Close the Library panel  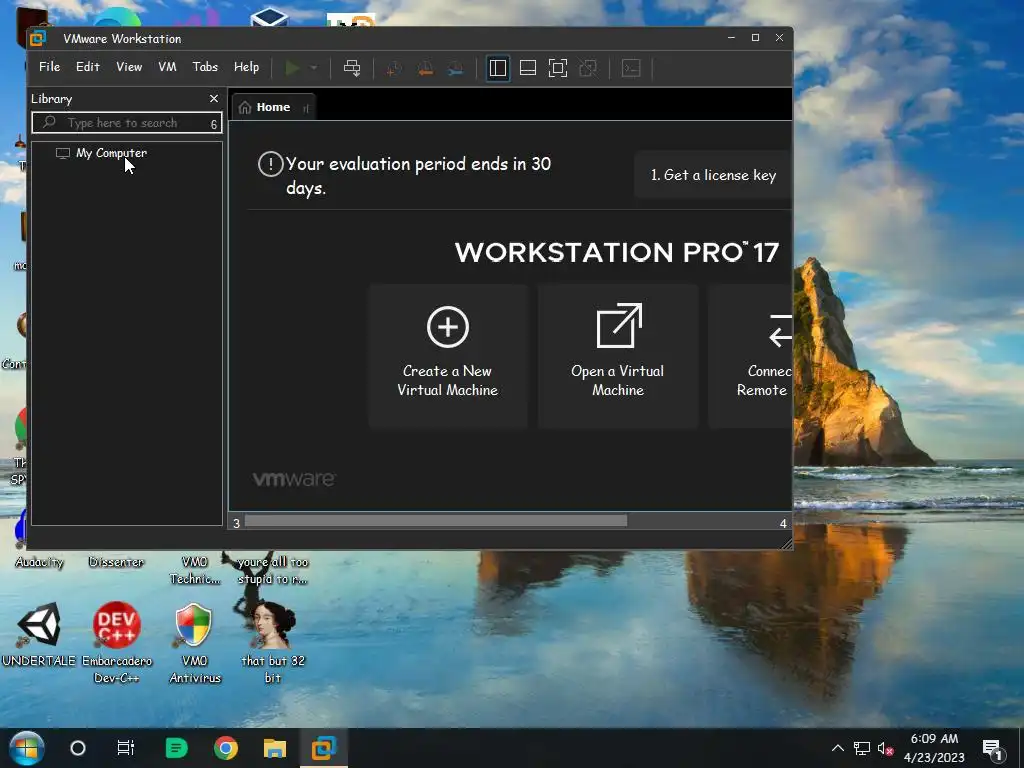click(x=214, y=99)
